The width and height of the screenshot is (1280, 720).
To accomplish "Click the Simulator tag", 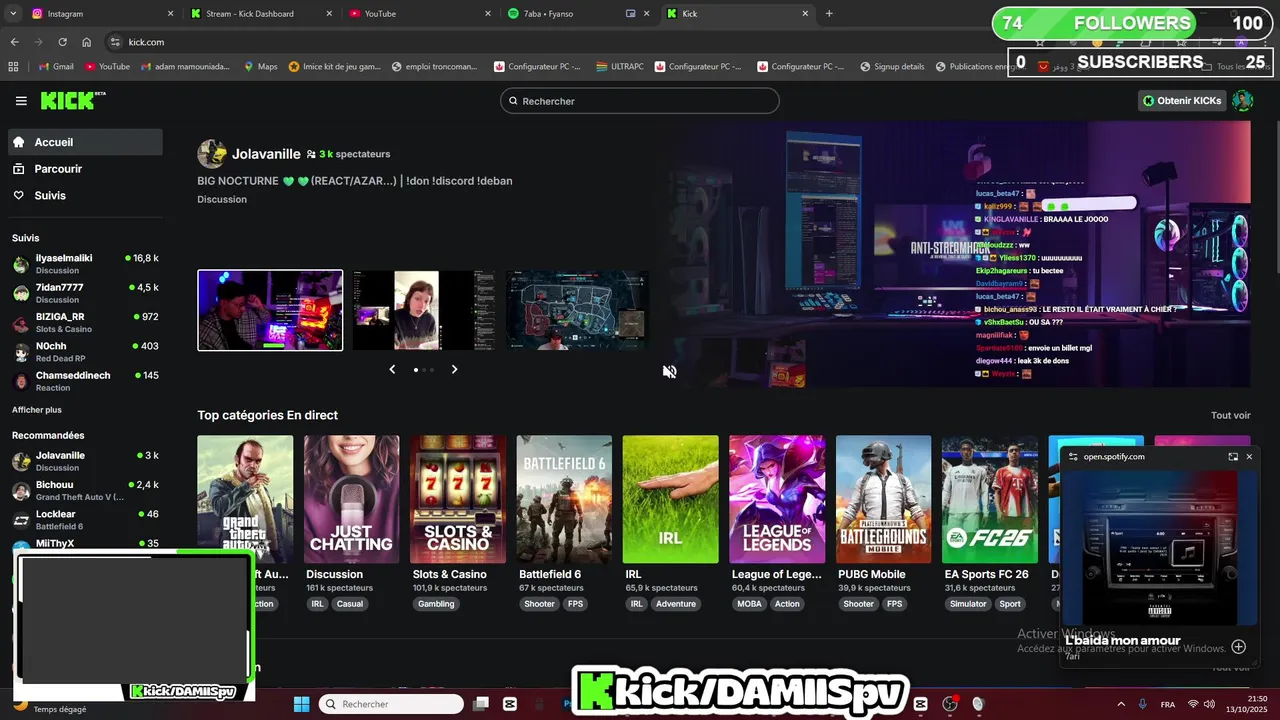I will pyautogui.click(x=968, y=604).
